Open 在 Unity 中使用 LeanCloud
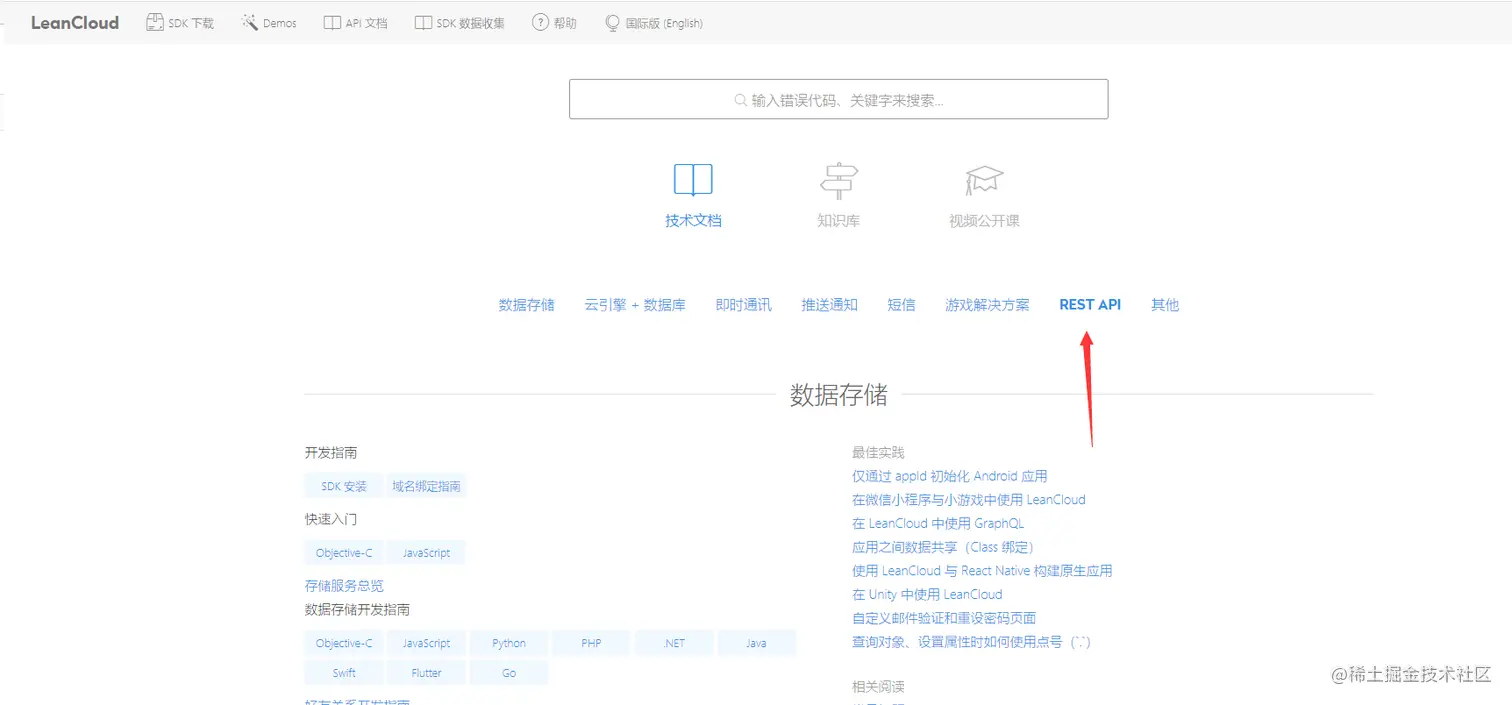The image size is (1512, 705). (x=927, y=594)
